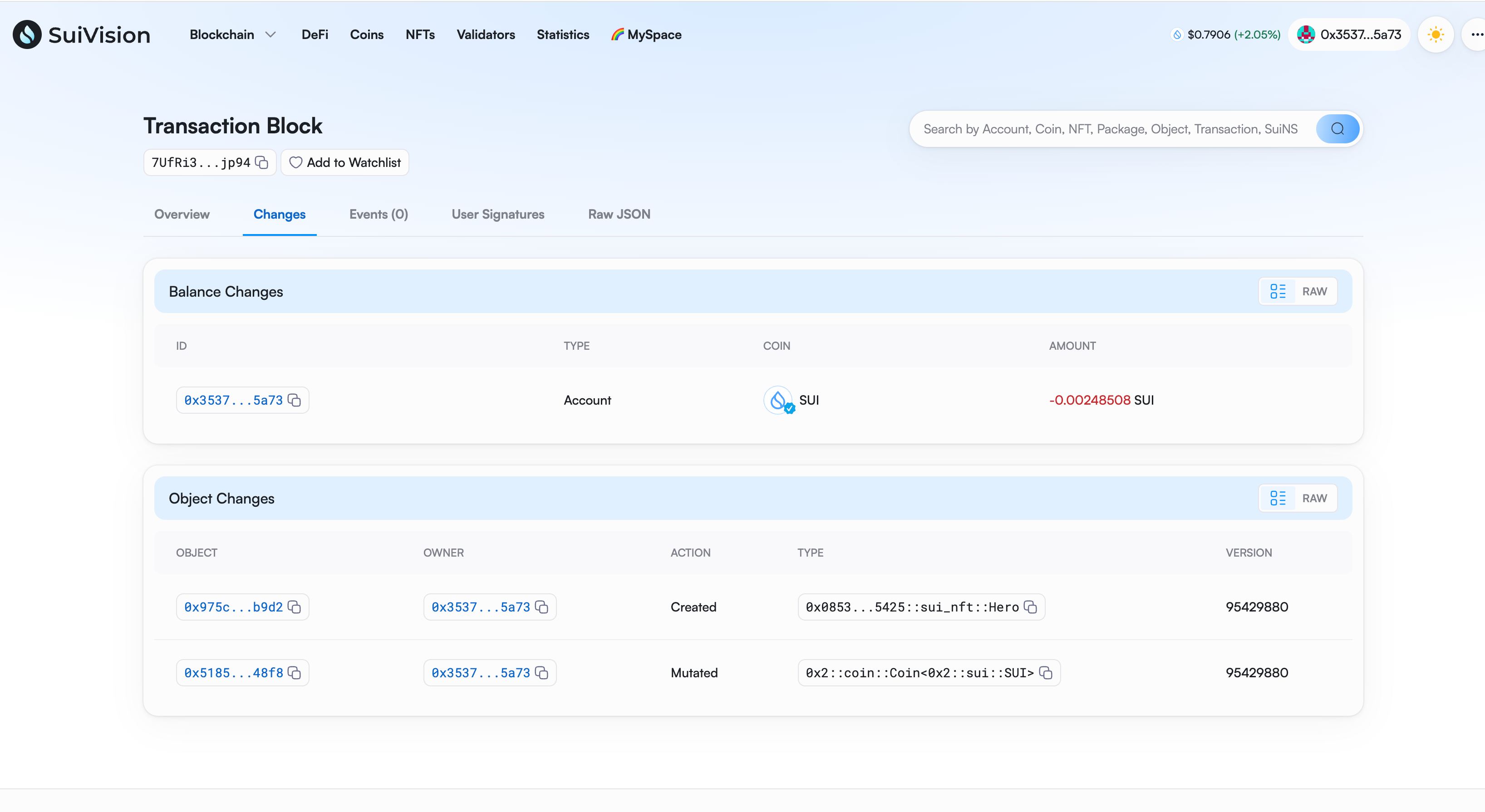Go to NFTs page
The width and height of the screenshot is (1485, 812).
(x=420, y=34)
